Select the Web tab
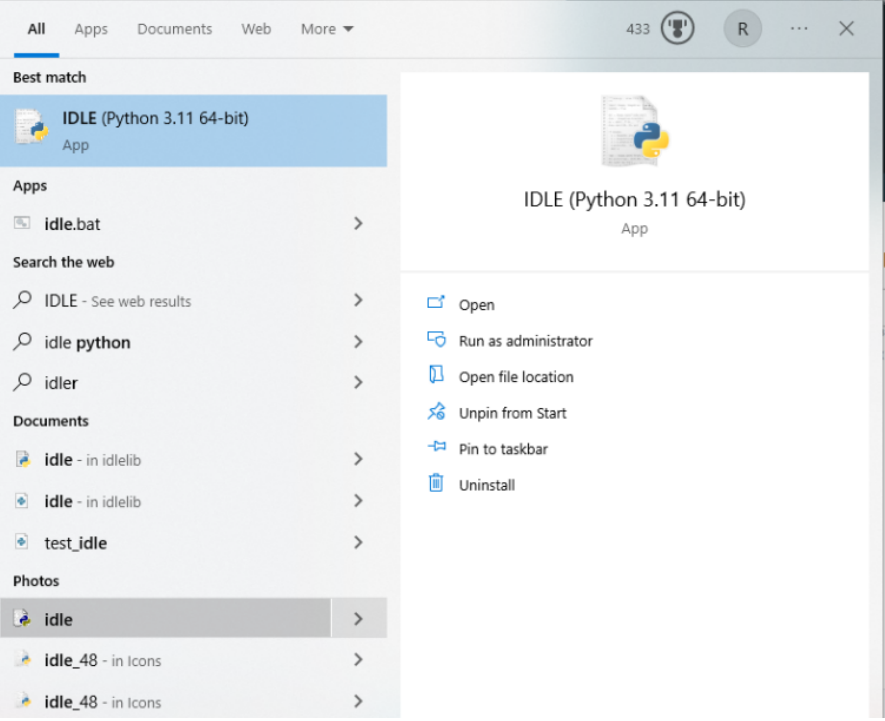This screenshot has width=885, height=721. click(x=256, y=29)
